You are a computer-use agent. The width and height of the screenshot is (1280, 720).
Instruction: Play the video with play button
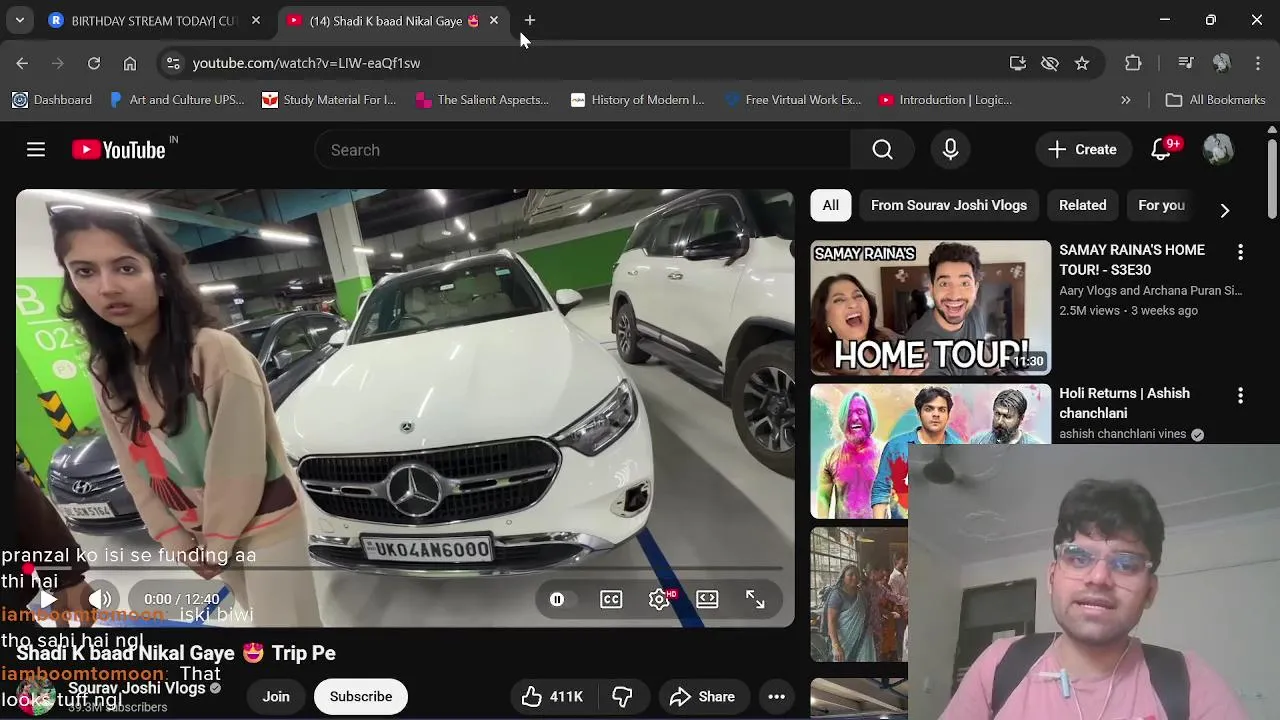(x=47, y=600)
